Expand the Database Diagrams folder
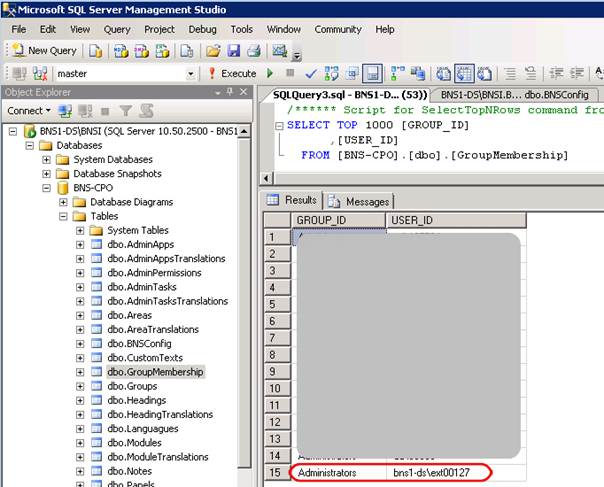Image resolution: width=604 pixels, height=487 pixels. pyautogui.click(x=63, y=202)
